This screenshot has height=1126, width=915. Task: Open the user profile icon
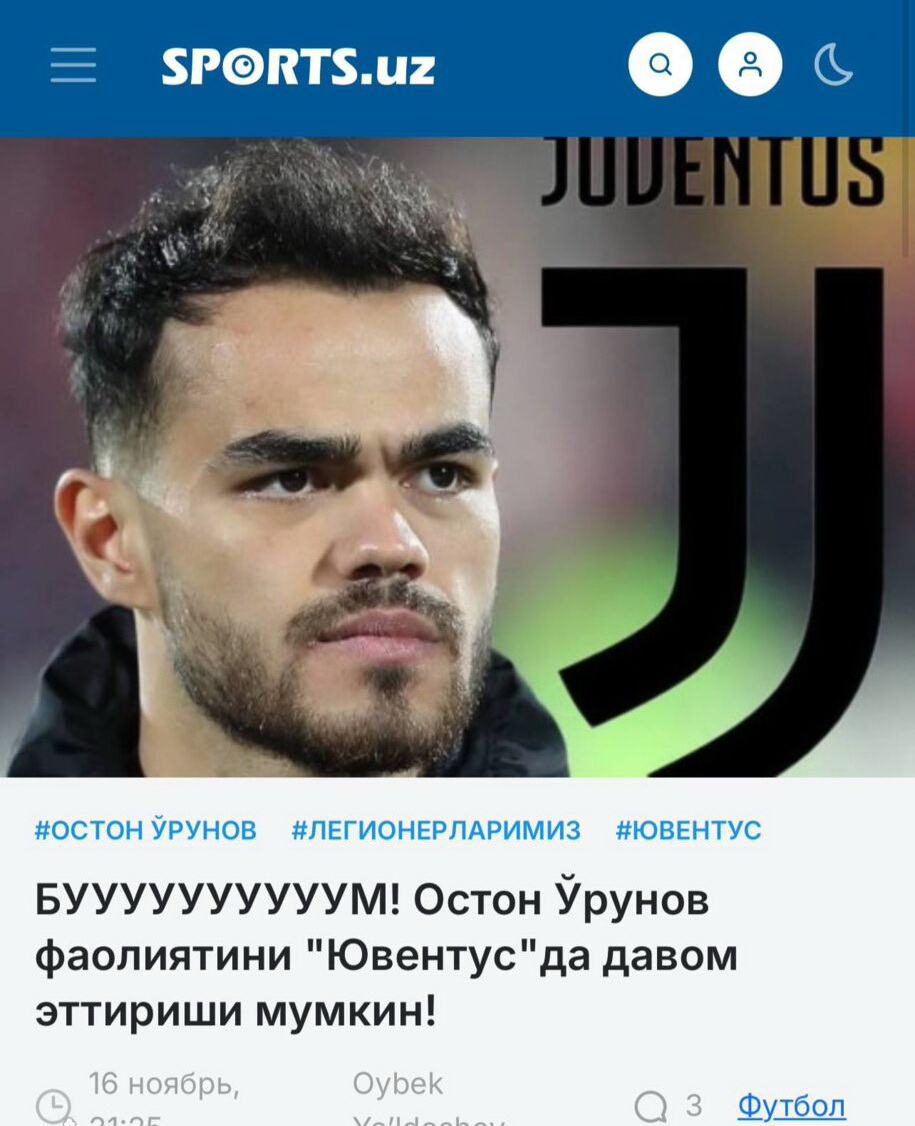750,64
